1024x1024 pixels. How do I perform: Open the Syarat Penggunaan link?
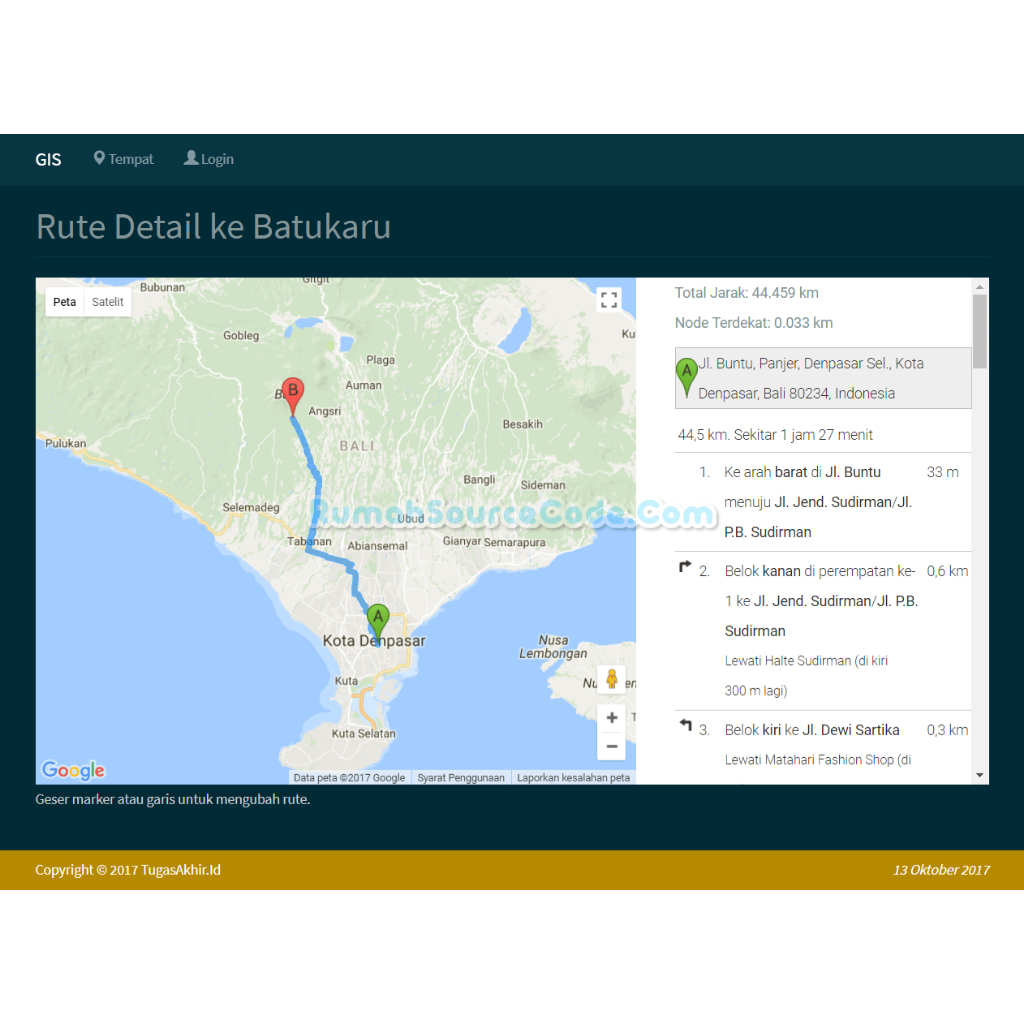pos(461,777)
